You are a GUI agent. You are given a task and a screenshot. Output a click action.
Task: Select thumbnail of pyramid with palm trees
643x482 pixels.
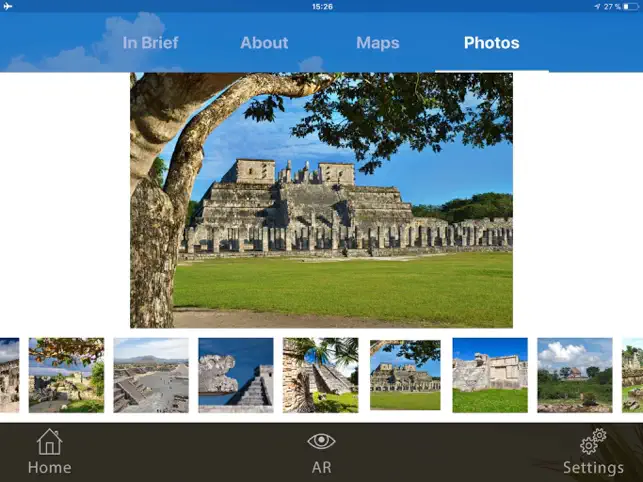click(x=320, y=375)
